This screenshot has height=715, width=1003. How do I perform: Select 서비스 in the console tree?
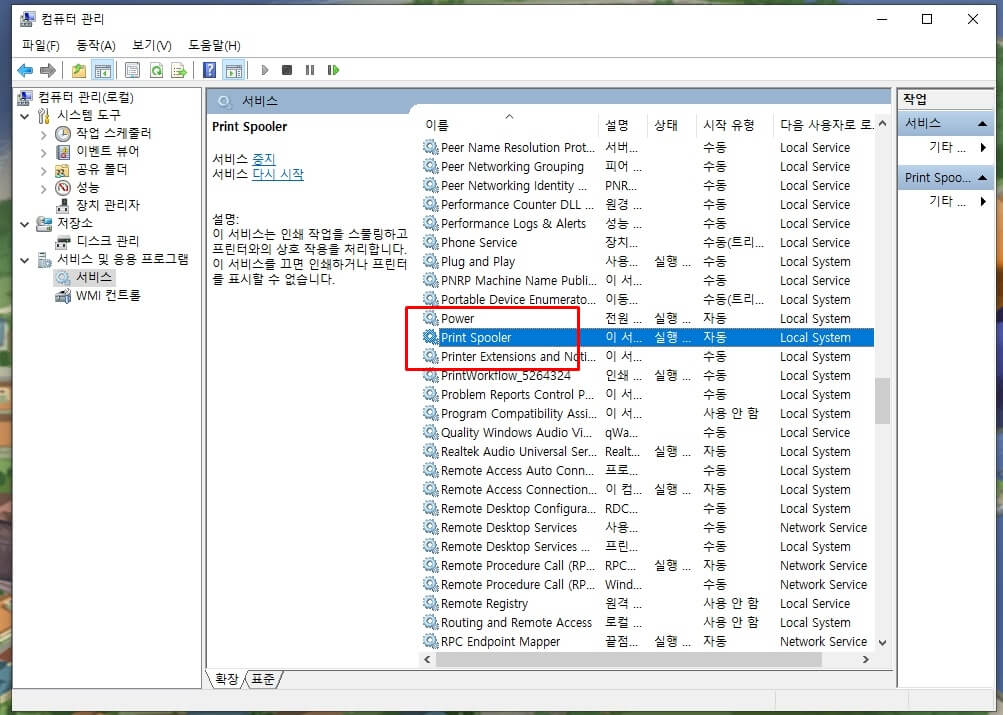tap(94, 278)
